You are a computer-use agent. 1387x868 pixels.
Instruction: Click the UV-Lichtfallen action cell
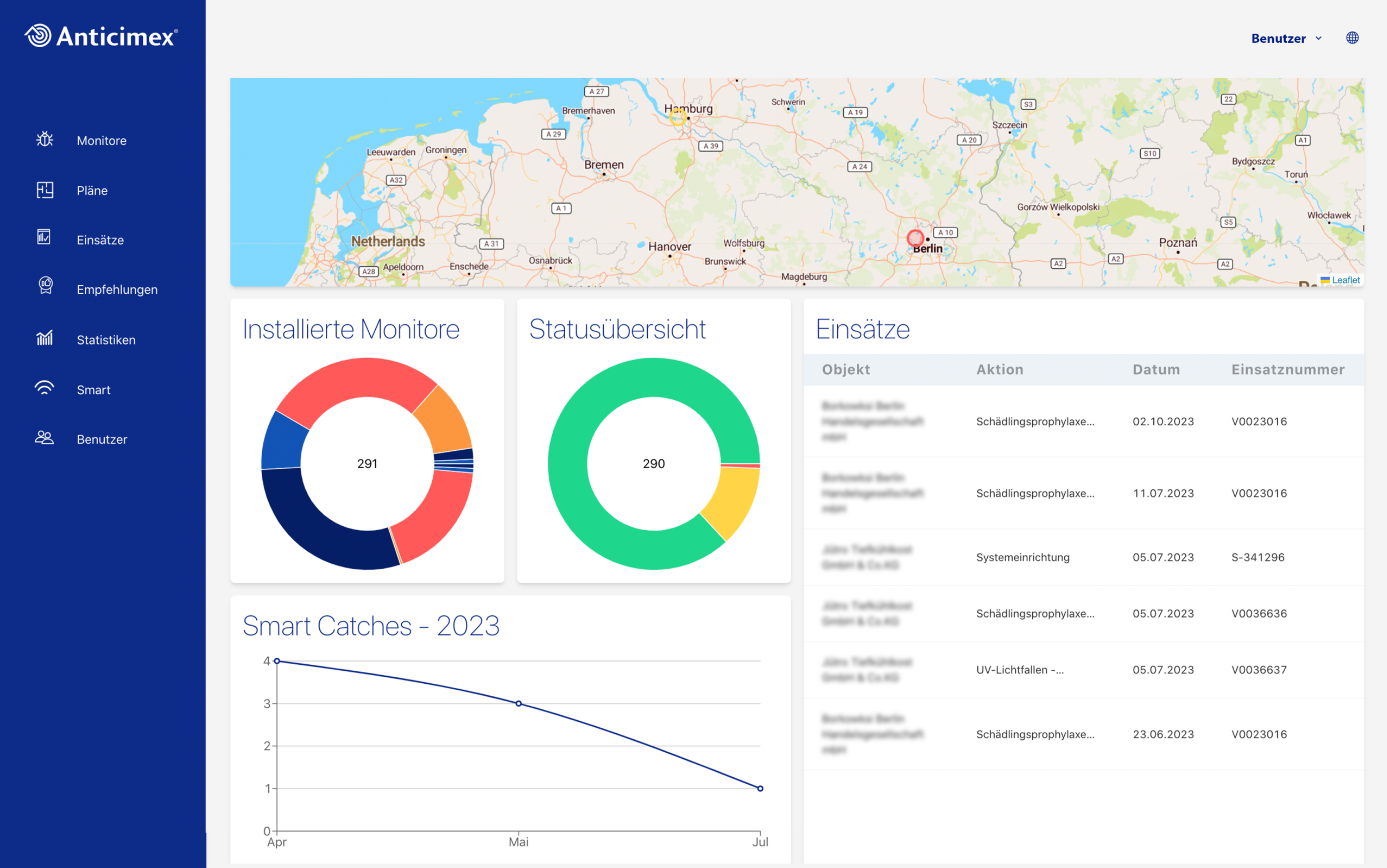pos(1020,669)
